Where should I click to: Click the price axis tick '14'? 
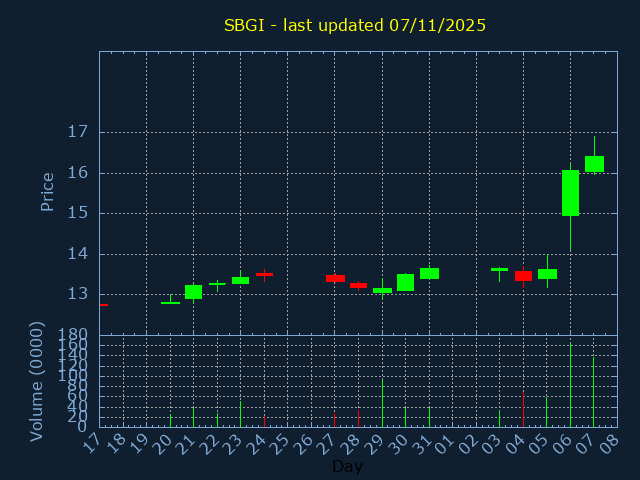pyautogui.click(x=78, y=254)
